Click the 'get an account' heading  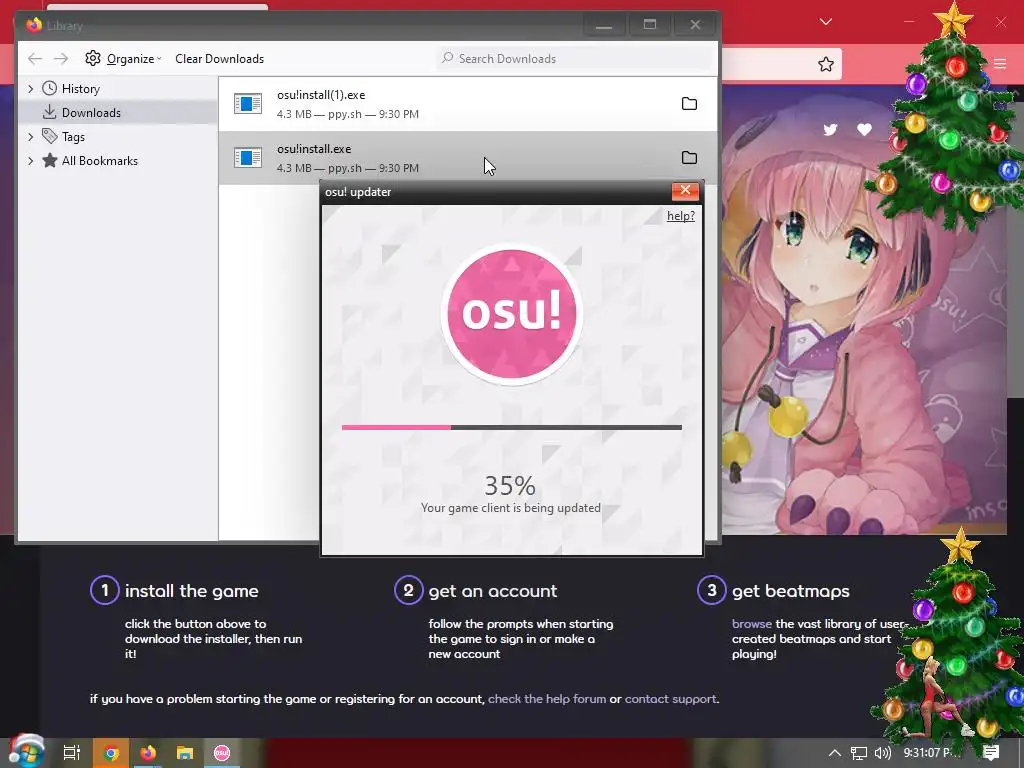pyautogui.click(x=493, y=591)
